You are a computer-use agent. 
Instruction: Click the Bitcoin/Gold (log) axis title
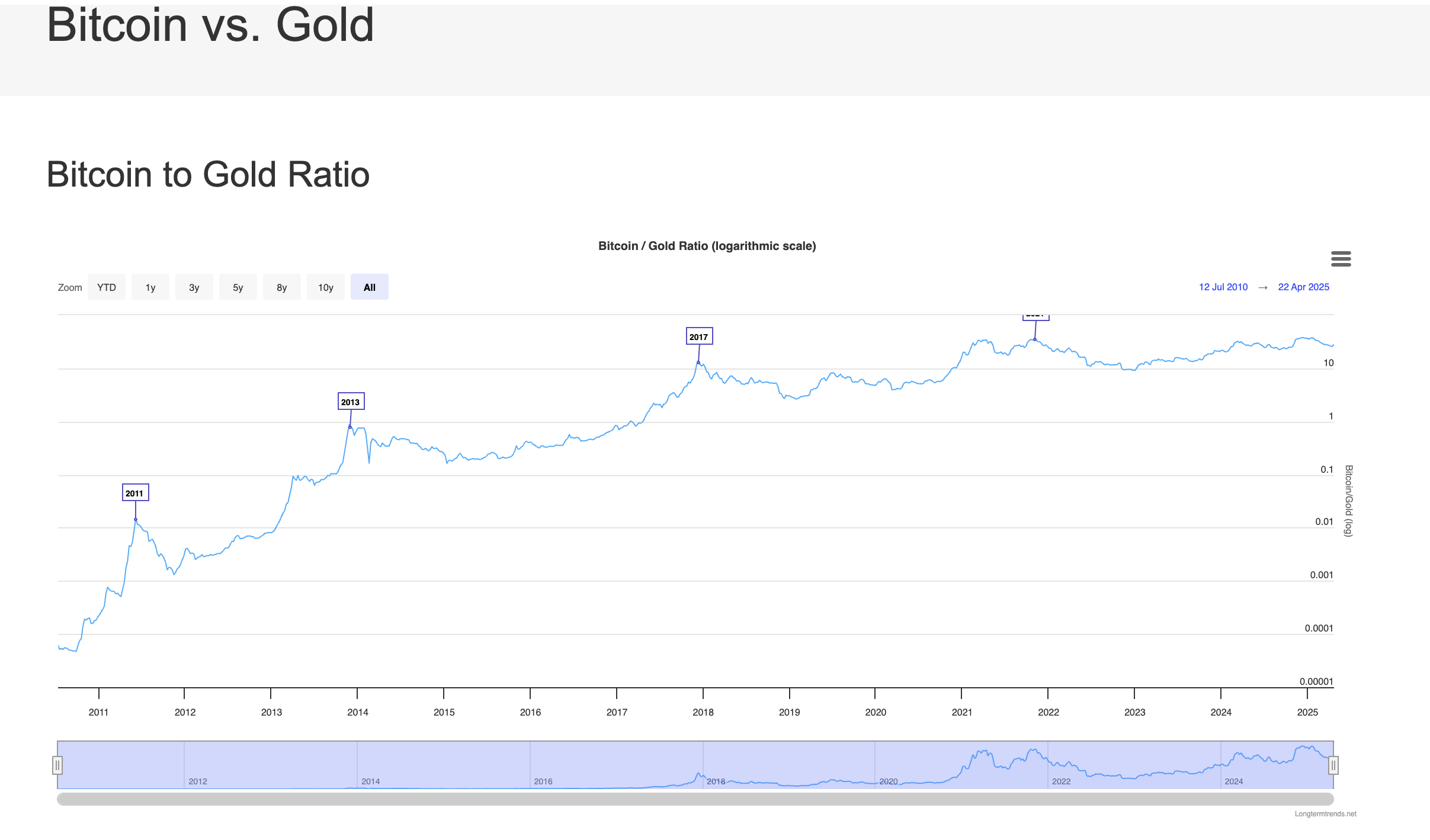1348,501
